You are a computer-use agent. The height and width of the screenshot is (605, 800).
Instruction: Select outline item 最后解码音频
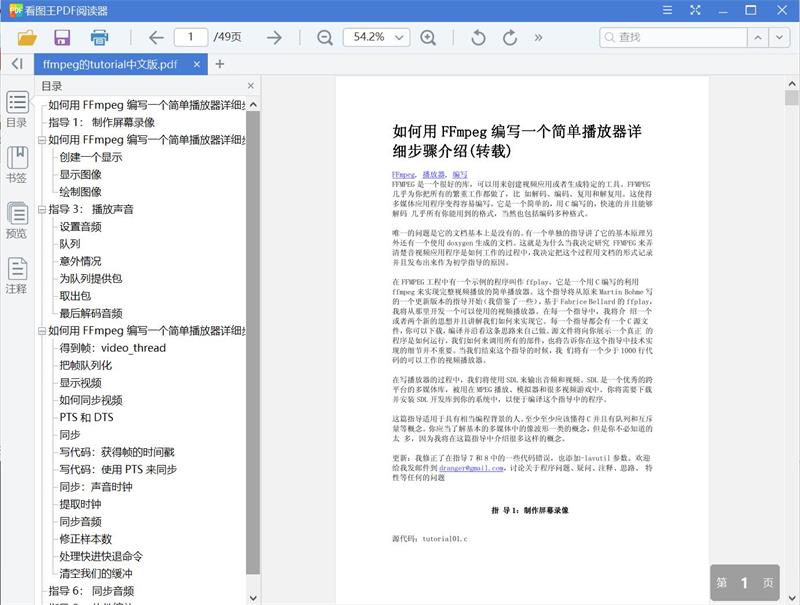click(x=91, y=313)
